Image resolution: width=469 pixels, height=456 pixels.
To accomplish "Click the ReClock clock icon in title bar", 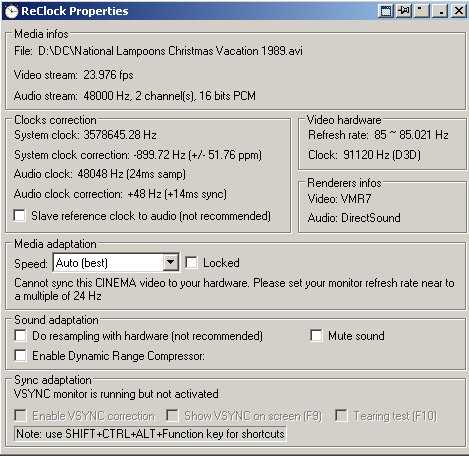I will (11, 11).
